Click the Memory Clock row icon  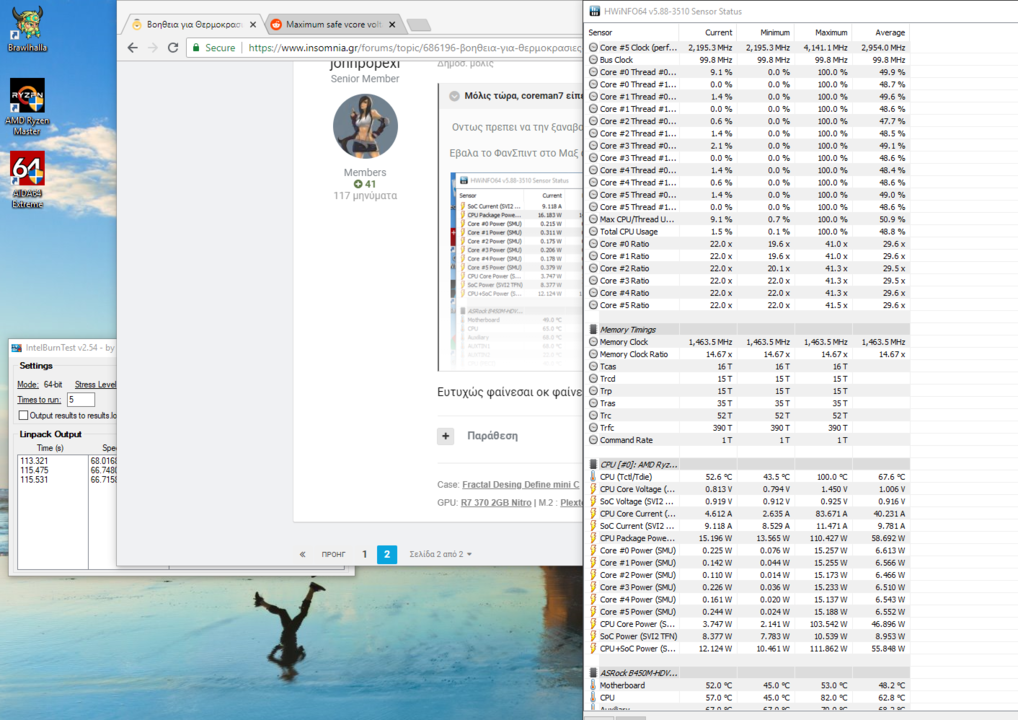point(593,342)
